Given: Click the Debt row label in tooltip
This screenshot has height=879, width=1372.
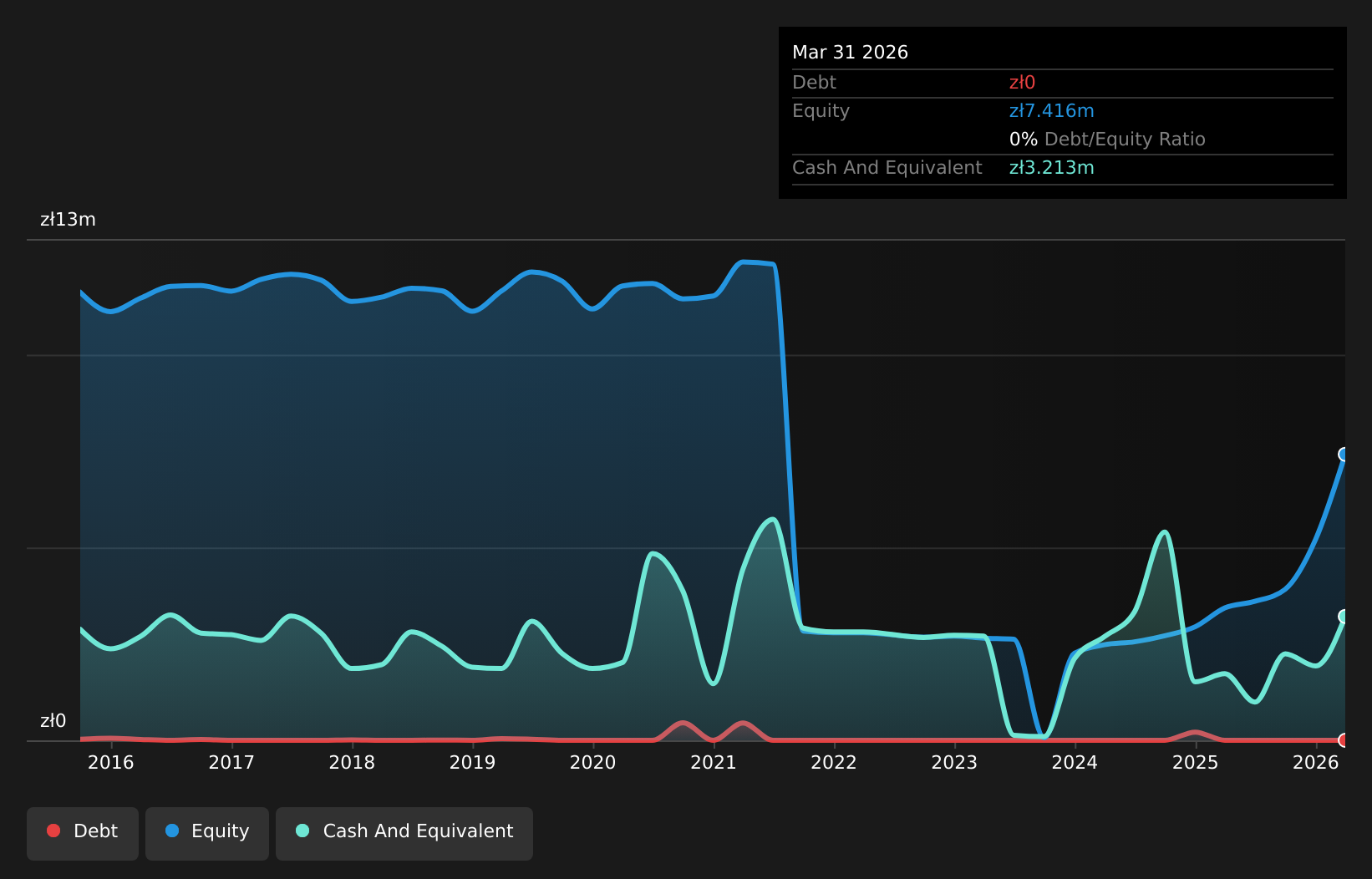Looking at the screenshot, I should point(814,83).
